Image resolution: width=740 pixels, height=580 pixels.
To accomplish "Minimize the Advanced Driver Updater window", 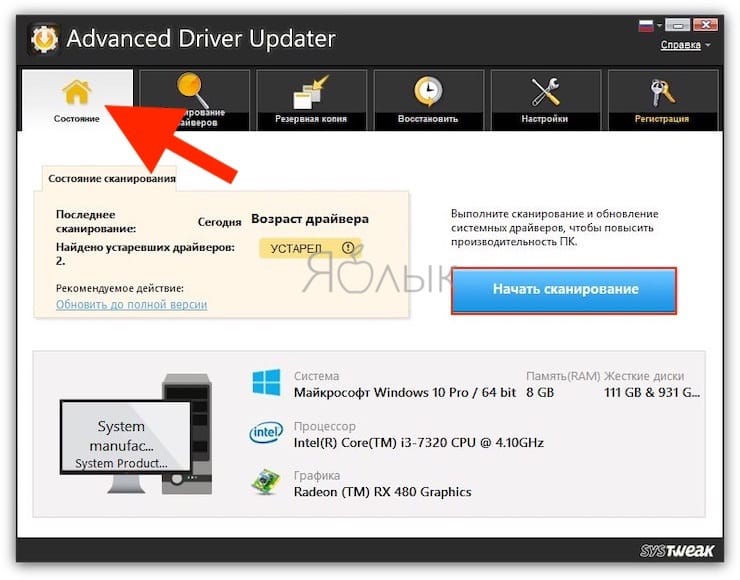I will [x=678, y=25].
